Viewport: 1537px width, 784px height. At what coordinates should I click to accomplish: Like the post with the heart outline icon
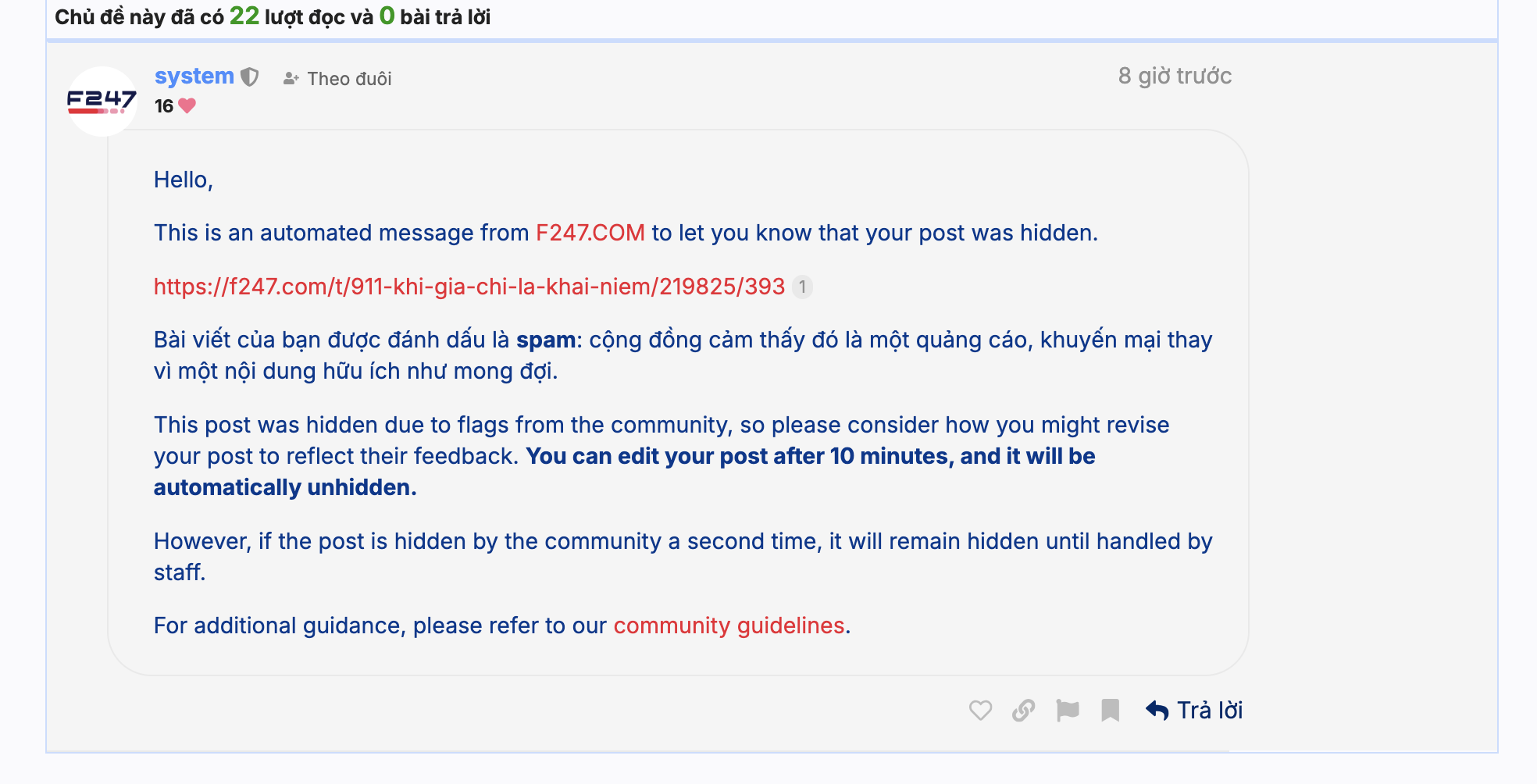tap(980, 710)
